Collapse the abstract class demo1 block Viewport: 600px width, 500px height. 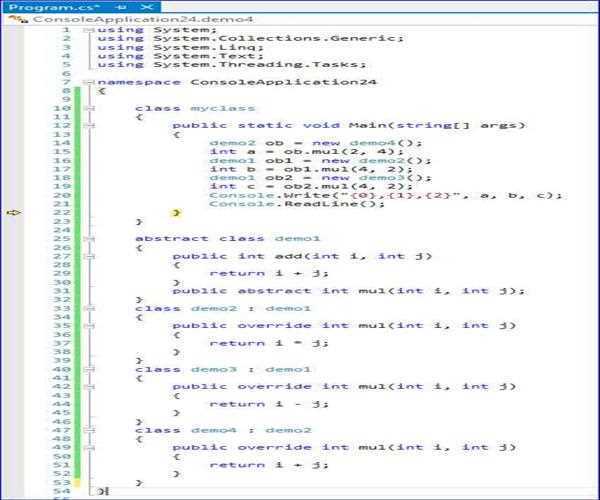(x=89, y=238)
